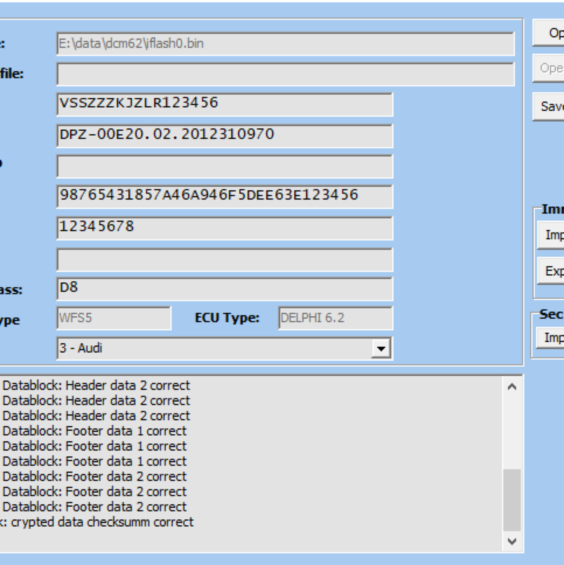Click the Import button in the Sec group

(550, 338)
